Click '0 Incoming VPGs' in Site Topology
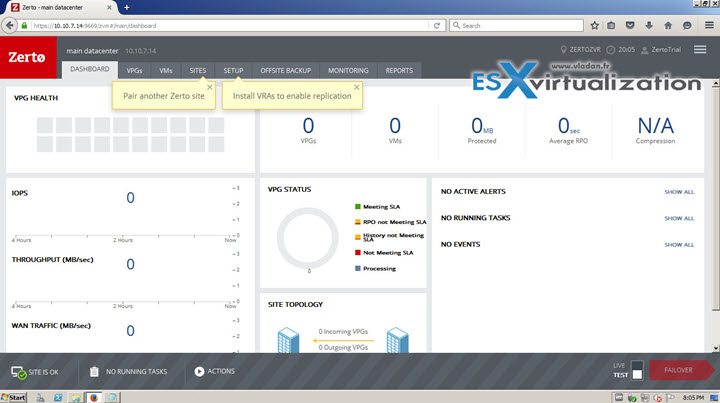Viewport: 720px width, 403px height. 343,331
